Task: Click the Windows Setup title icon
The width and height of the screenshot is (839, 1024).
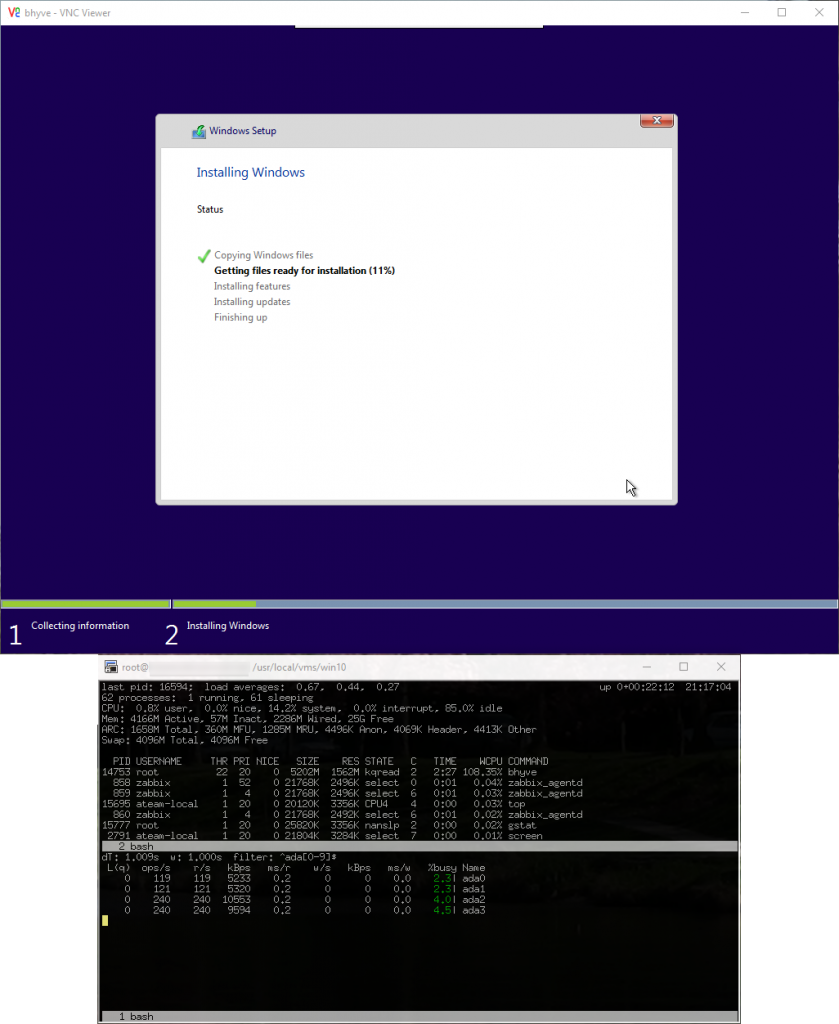Action: pos(198,131)
